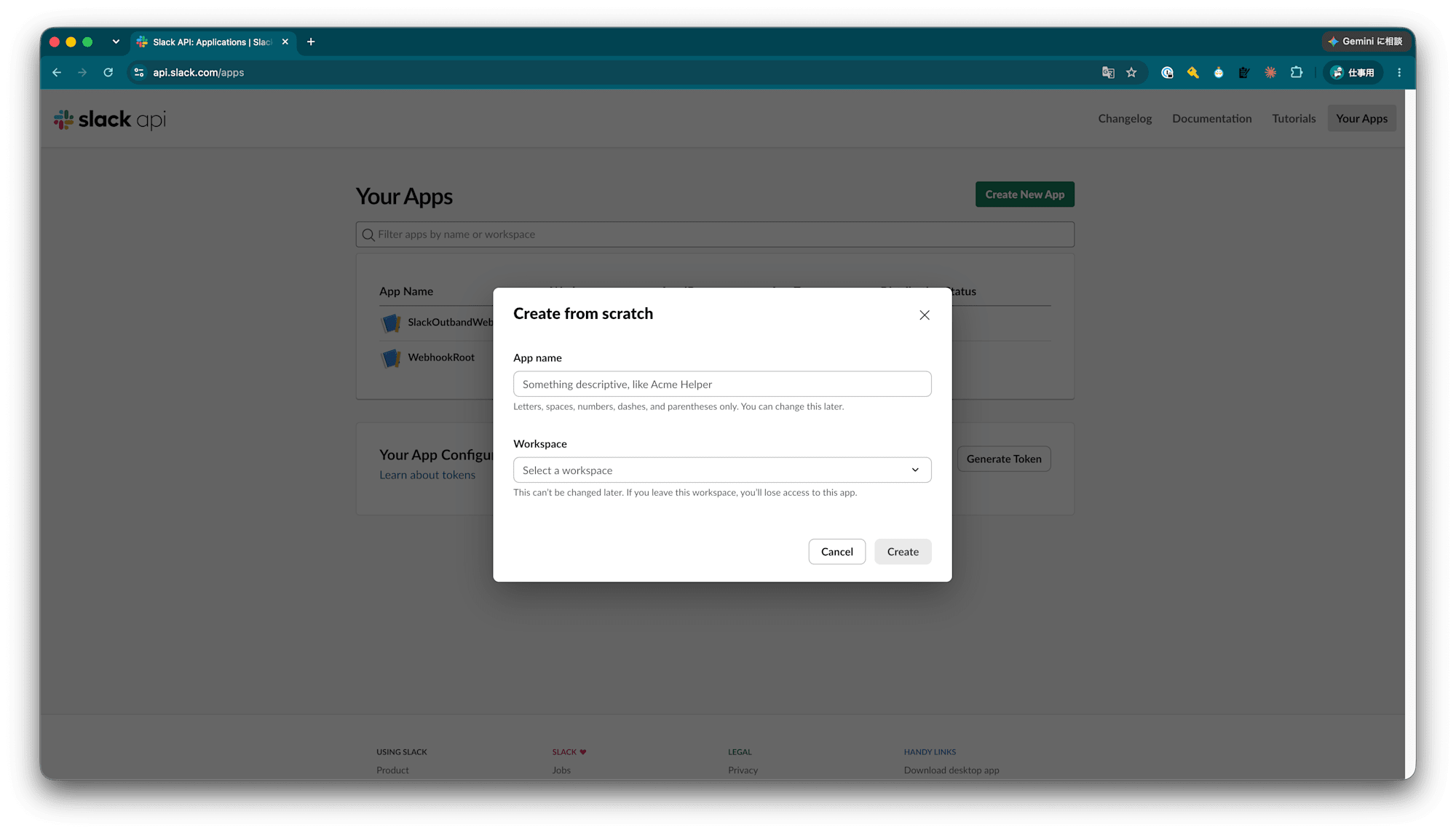The image size is (1456, 833).
Task: Open the browser extensions puzzle icon
Action: (1297, 73)
